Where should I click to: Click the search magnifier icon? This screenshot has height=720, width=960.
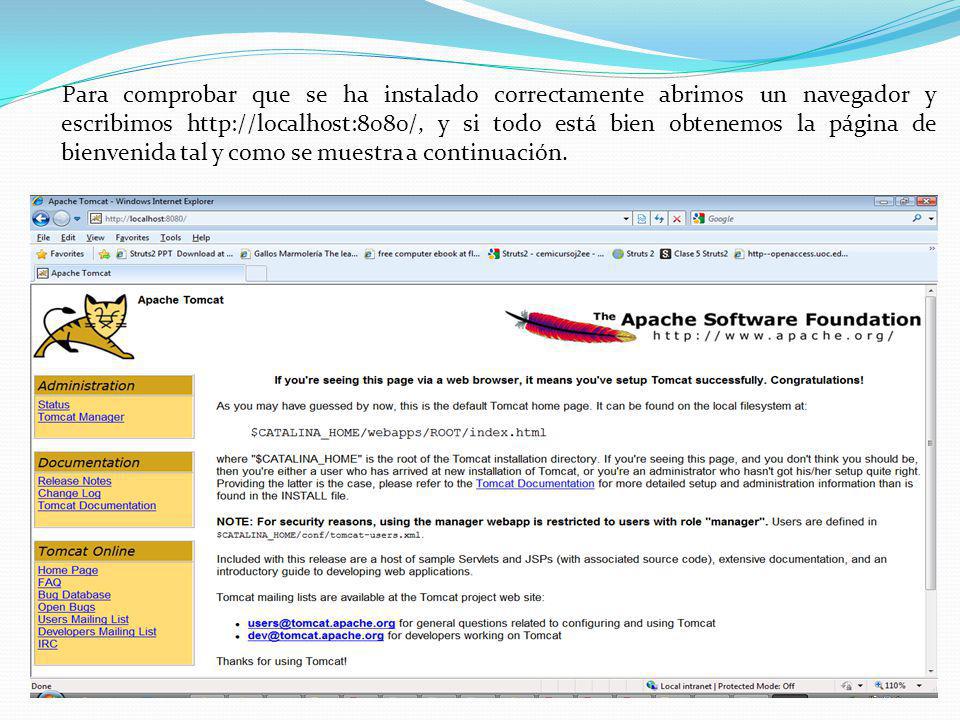(x=917, y=218)
